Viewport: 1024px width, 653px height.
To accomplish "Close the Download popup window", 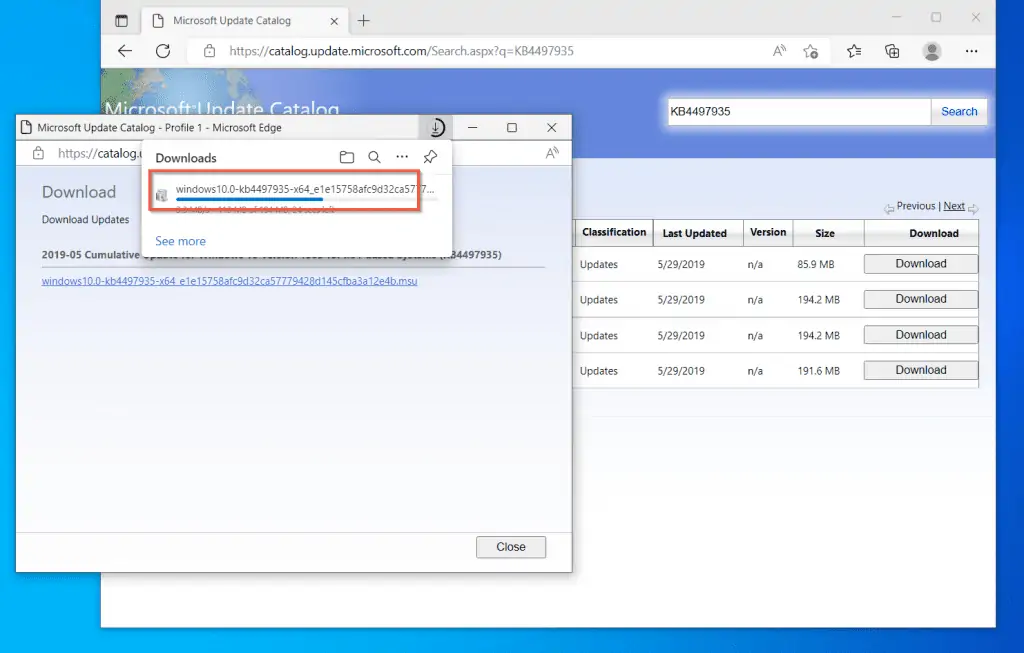I will [x=552, y=127].
